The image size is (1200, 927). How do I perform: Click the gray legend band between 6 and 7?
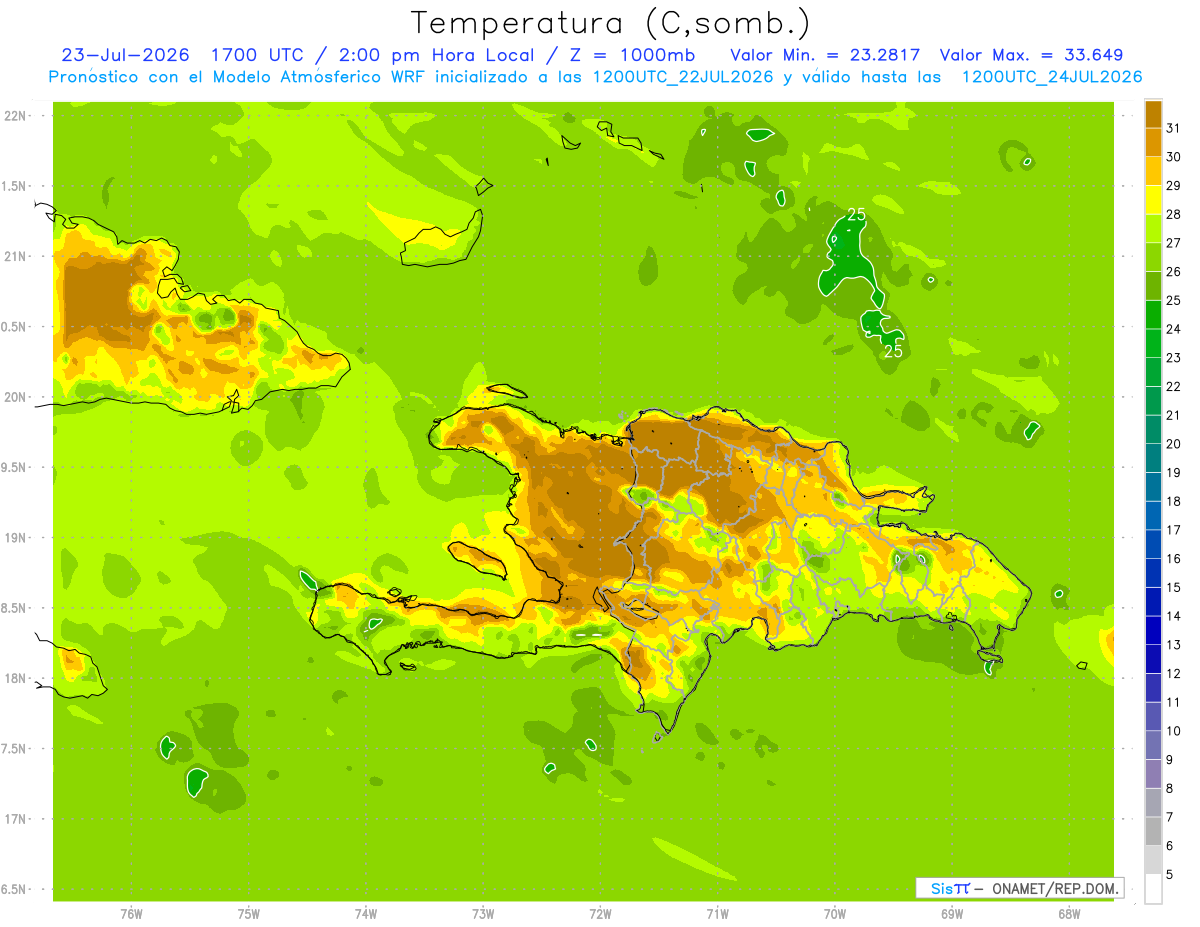[1153, 831]
